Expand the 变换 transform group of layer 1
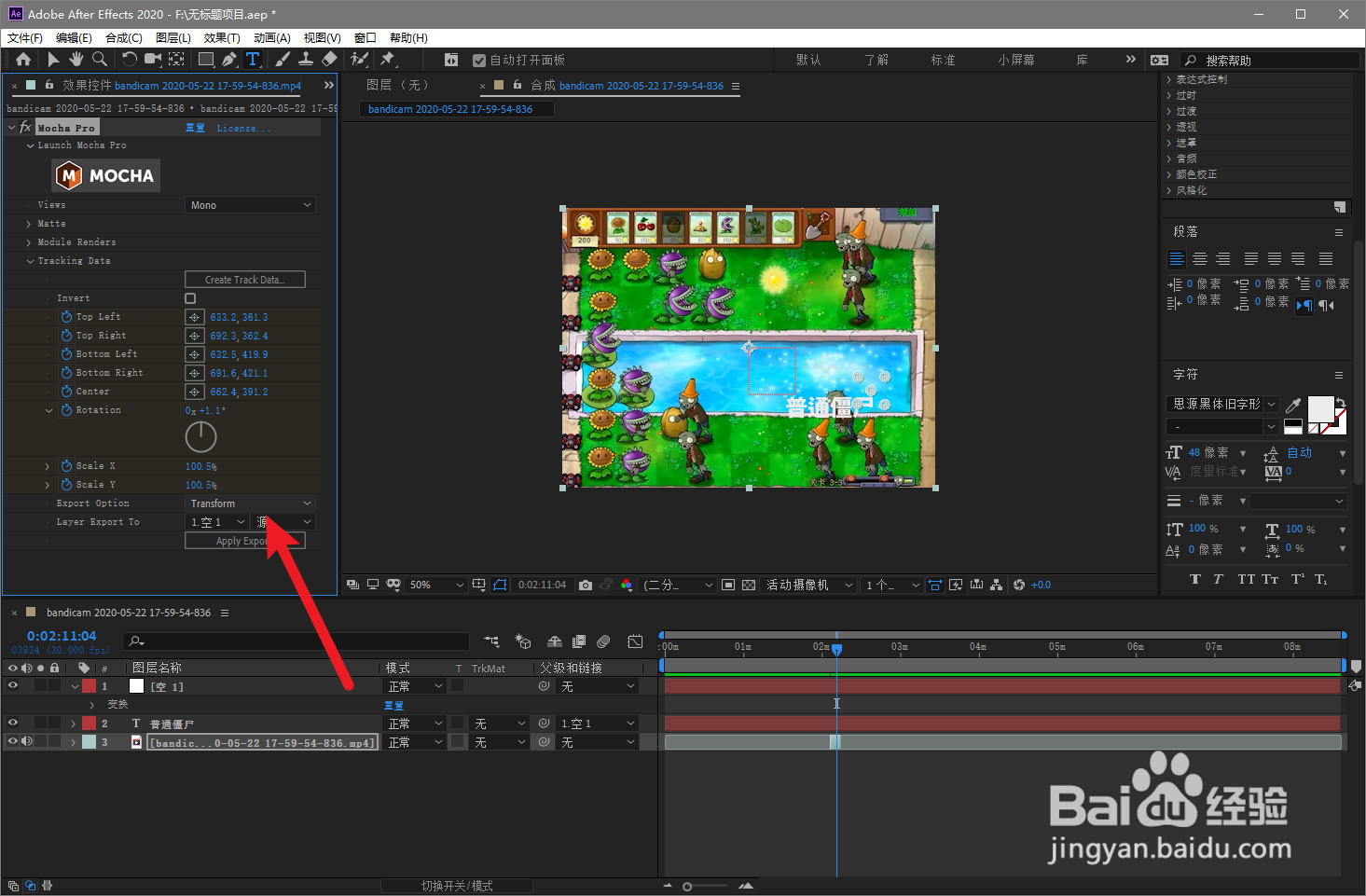The image size is (1366, 896). click(x=92, y=705)
